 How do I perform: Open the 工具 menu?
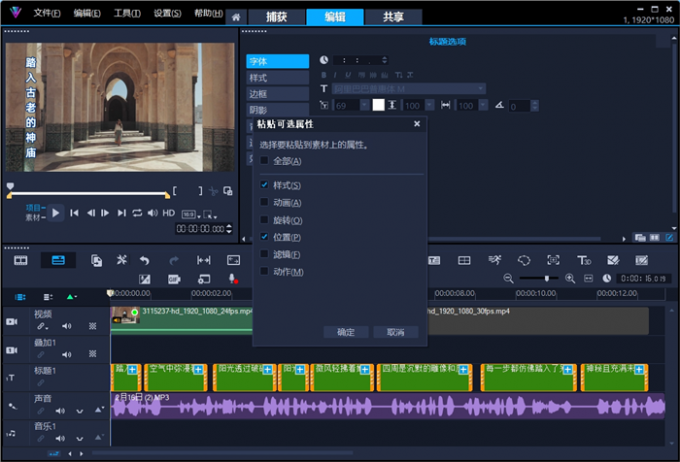(x=127, y=13)
